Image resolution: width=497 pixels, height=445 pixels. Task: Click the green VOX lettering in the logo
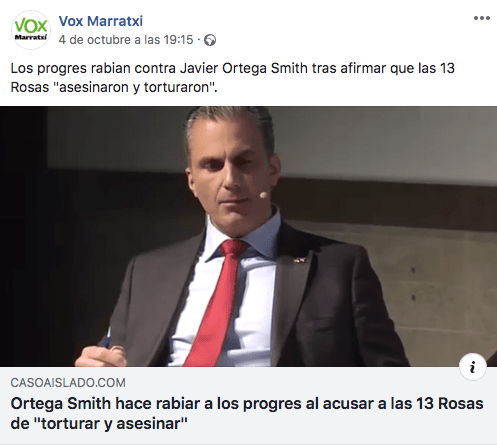click(31, 26)
